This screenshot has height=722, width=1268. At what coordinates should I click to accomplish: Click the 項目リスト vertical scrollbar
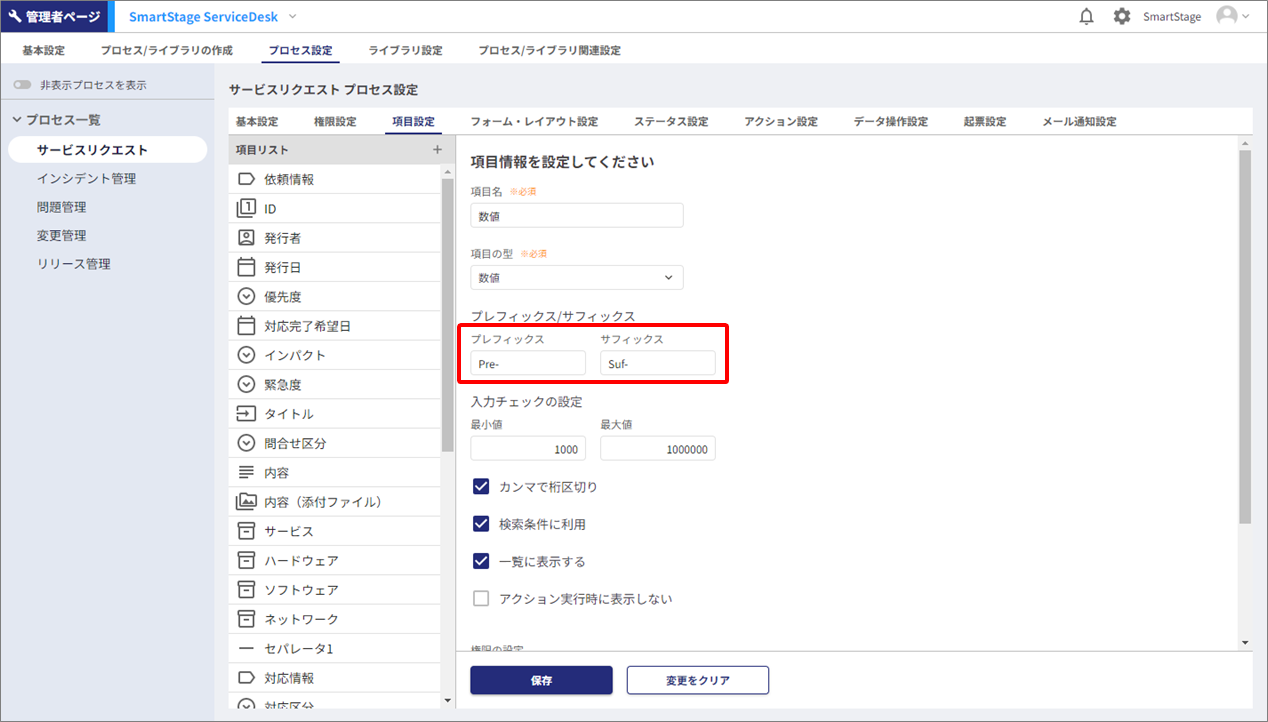click(x=447, y=310)
